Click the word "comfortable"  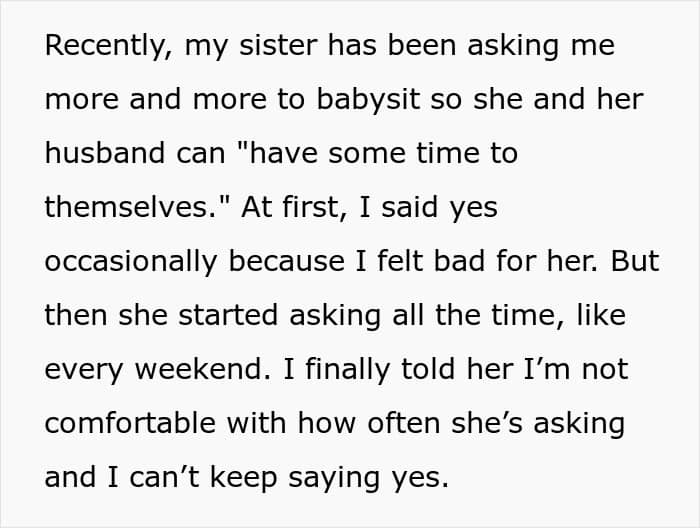[x=130, y=423]
